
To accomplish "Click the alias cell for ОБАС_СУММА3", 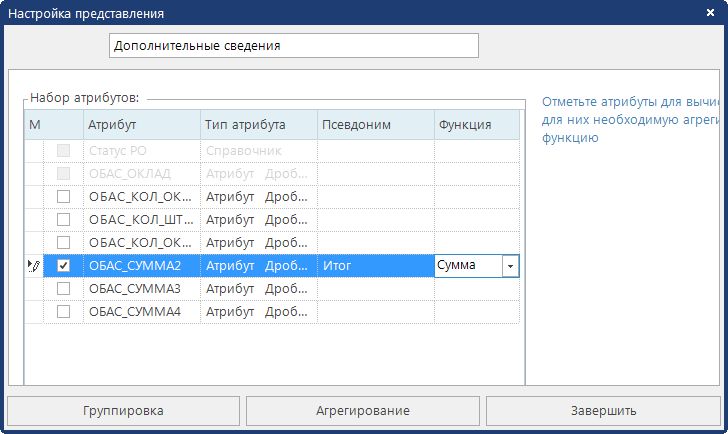I will pyautogui.click(x=375, y=289).
